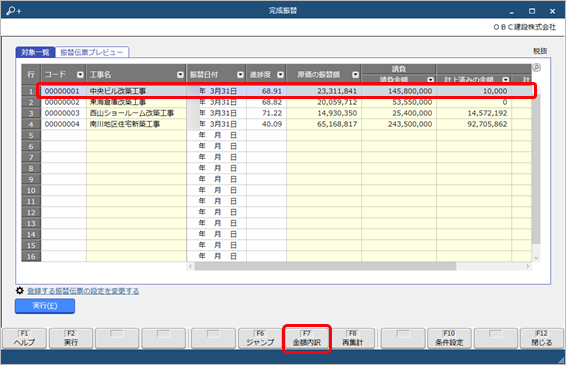Open the 請負金額 column filter dropdown
566x365 pixels.
[430, 79]
